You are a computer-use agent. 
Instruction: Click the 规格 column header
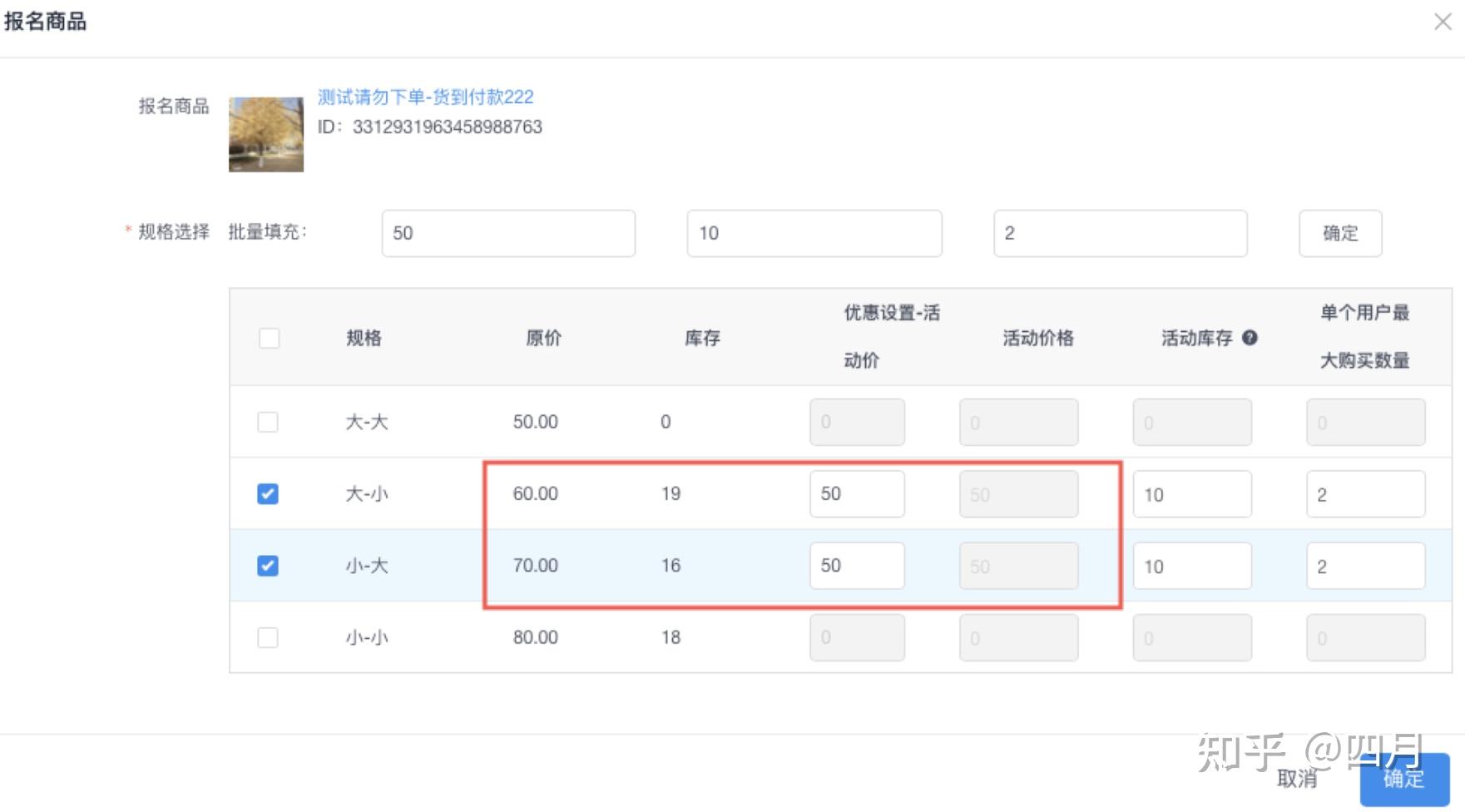(x=364, y=338)
